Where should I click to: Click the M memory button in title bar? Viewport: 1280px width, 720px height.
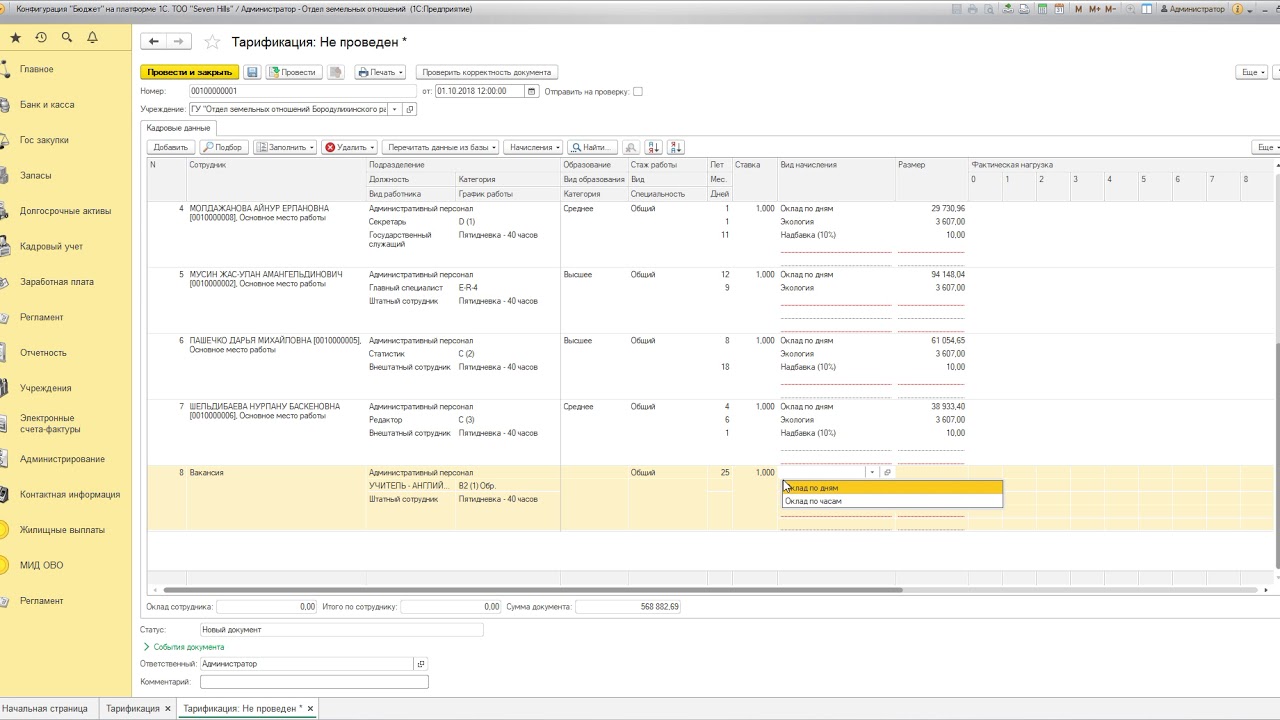(1079, 9)
